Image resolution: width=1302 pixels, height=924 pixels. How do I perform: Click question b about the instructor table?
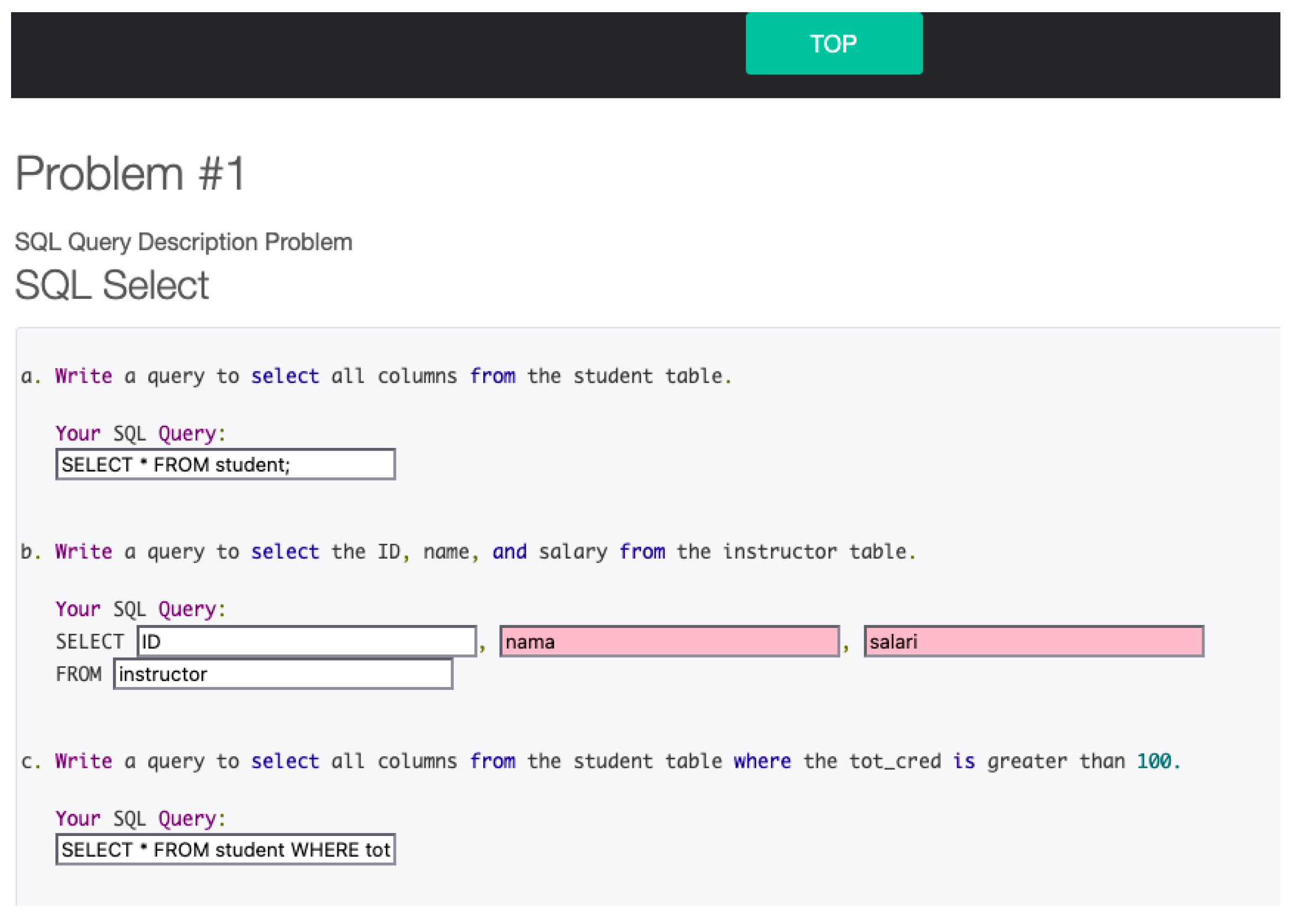[x=468, y=551]
